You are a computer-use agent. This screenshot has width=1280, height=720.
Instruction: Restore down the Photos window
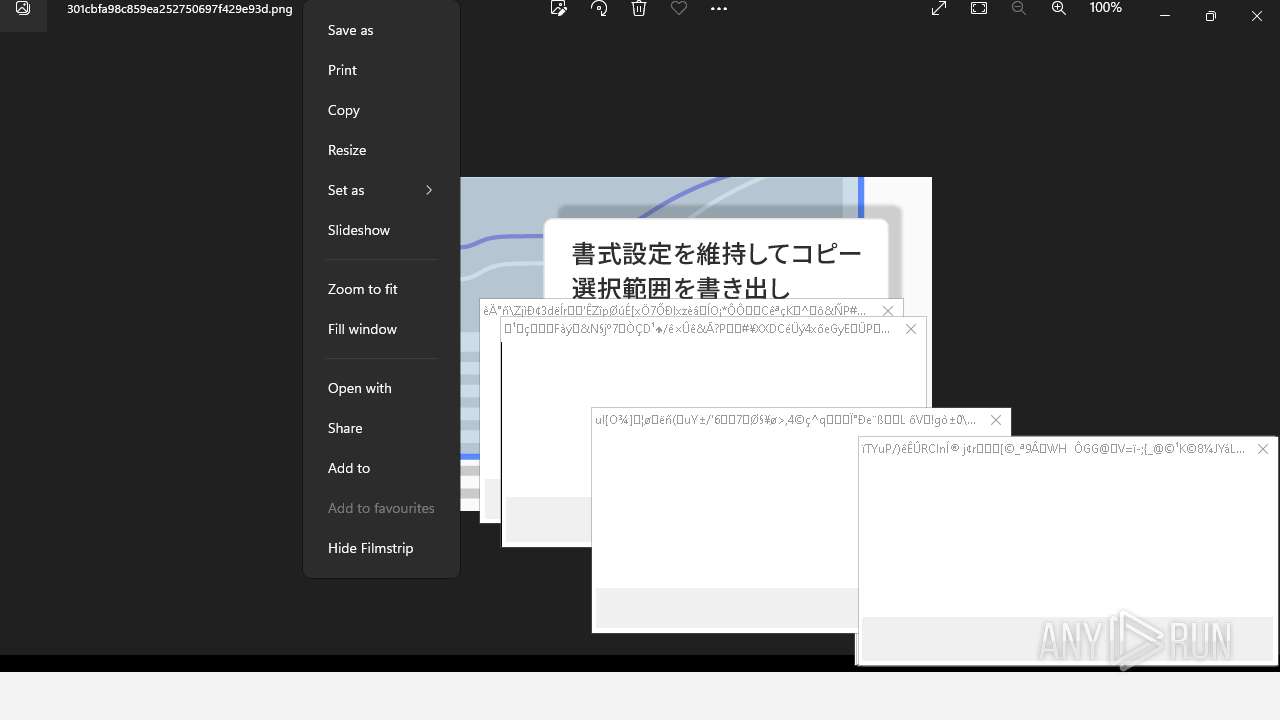(1211, 16)
